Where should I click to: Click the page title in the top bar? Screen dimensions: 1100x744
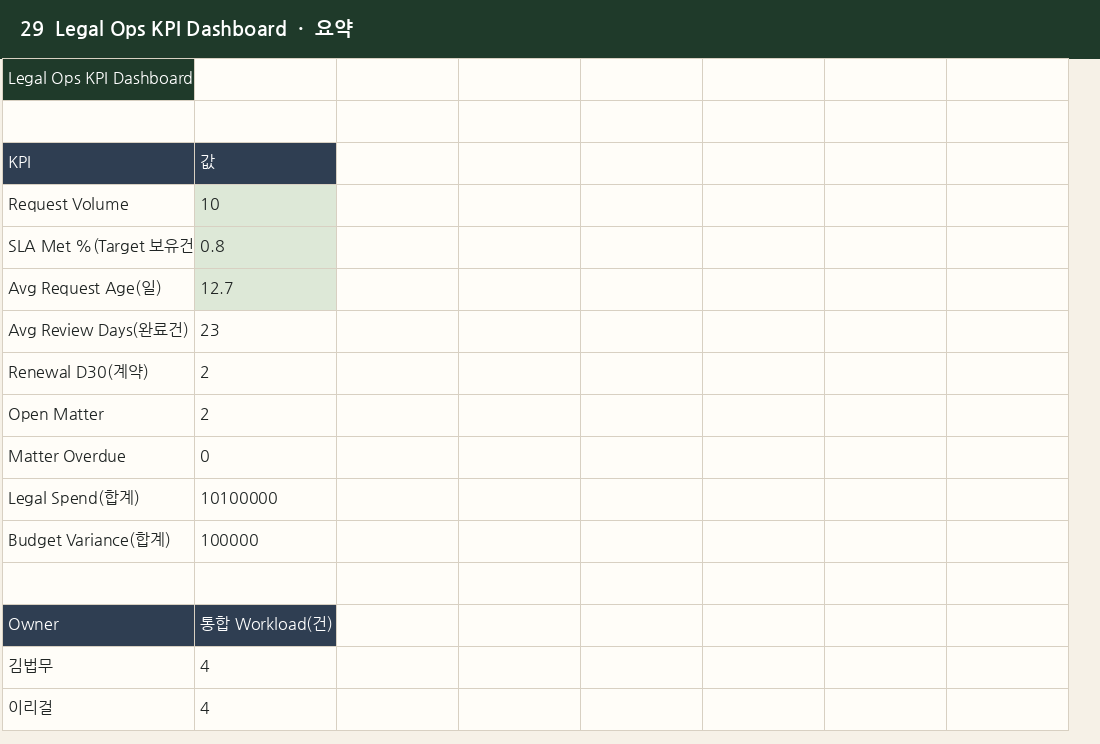coord(187,29)
